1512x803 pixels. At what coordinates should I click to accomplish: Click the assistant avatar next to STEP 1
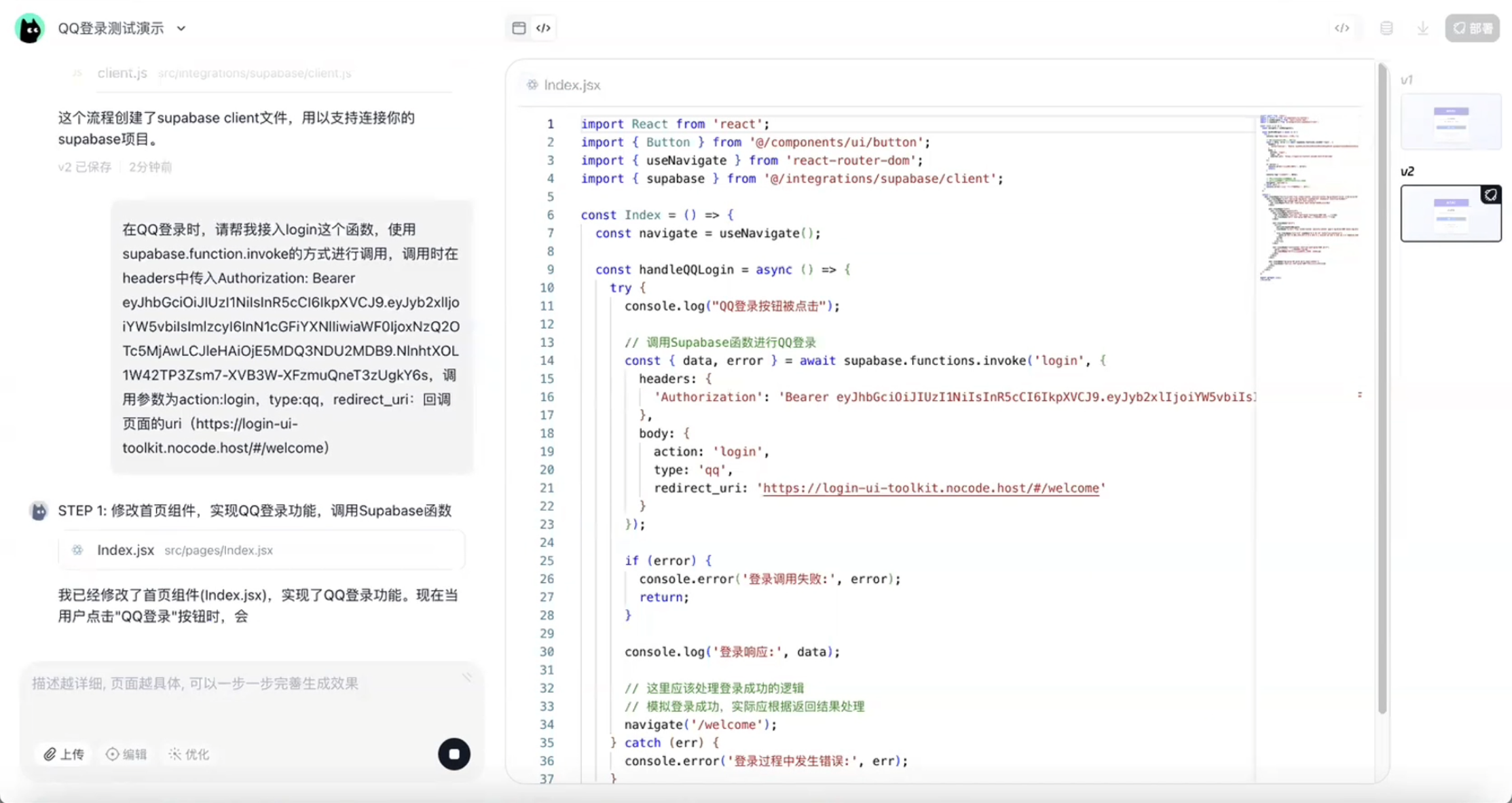[39, 511]
